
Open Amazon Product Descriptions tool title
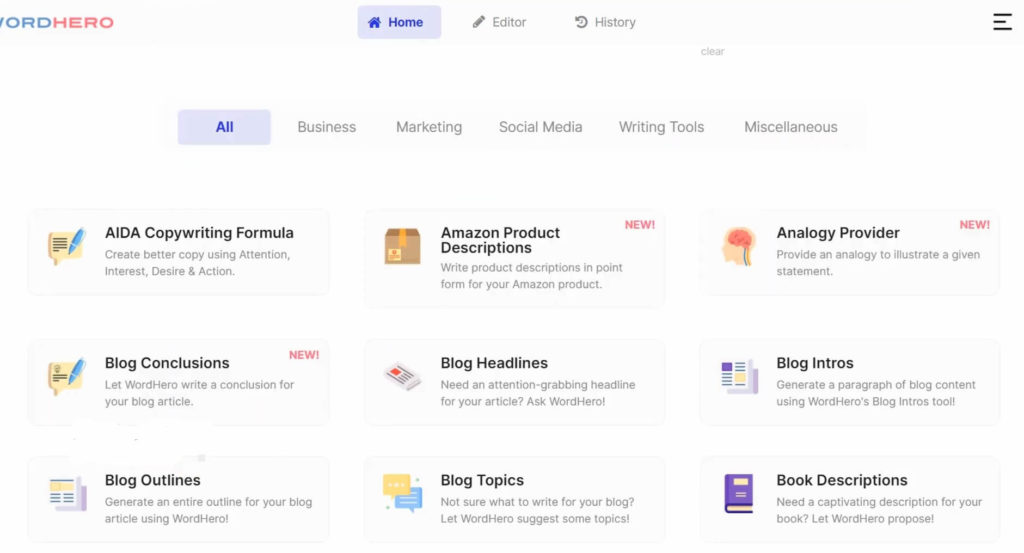click(x=500, y=240)
